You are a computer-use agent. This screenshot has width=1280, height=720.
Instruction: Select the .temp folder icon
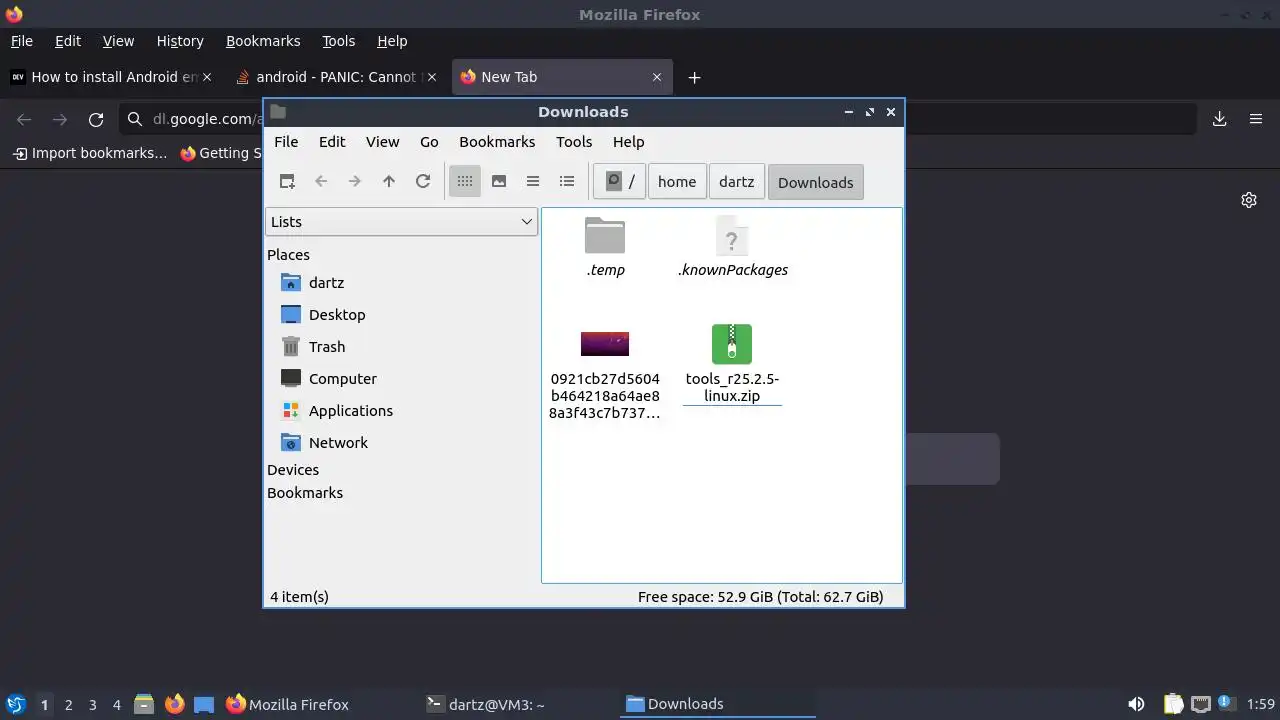click(605, 237)
